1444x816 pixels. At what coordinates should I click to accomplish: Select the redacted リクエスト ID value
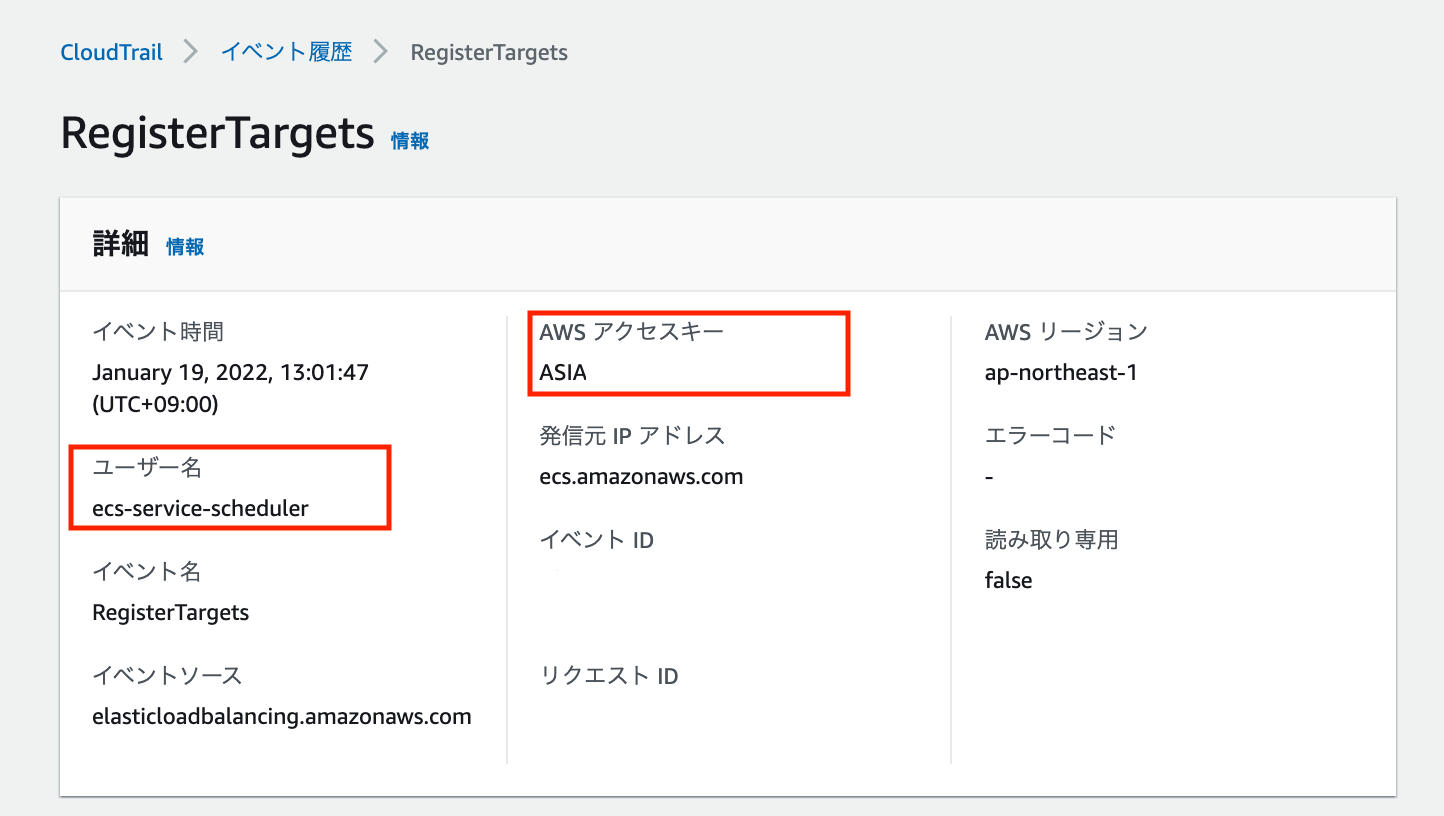pos(684,734)
